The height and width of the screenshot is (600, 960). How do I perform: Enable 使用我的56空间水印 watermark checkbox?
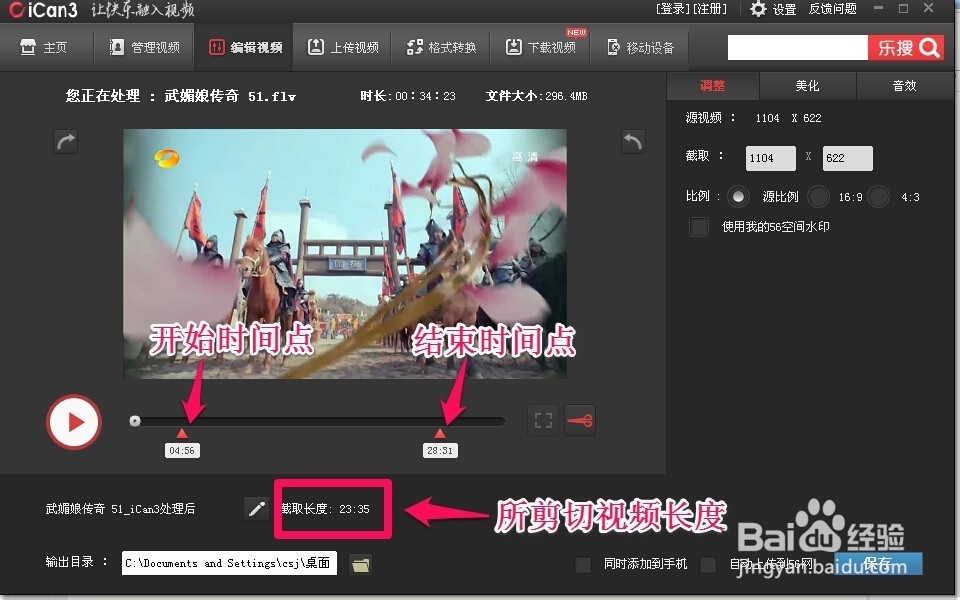click(x=699, y=227)
